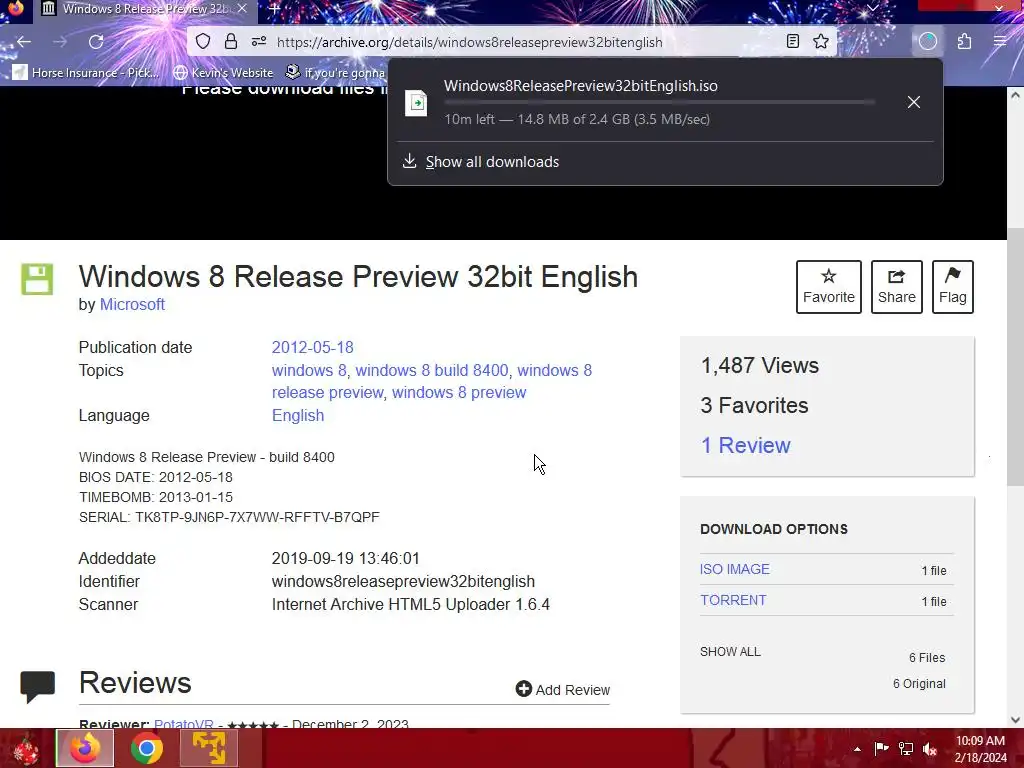Click Add Review plus icon
The width and height of the screenshot is (1024, 768).
click(523, 689)
